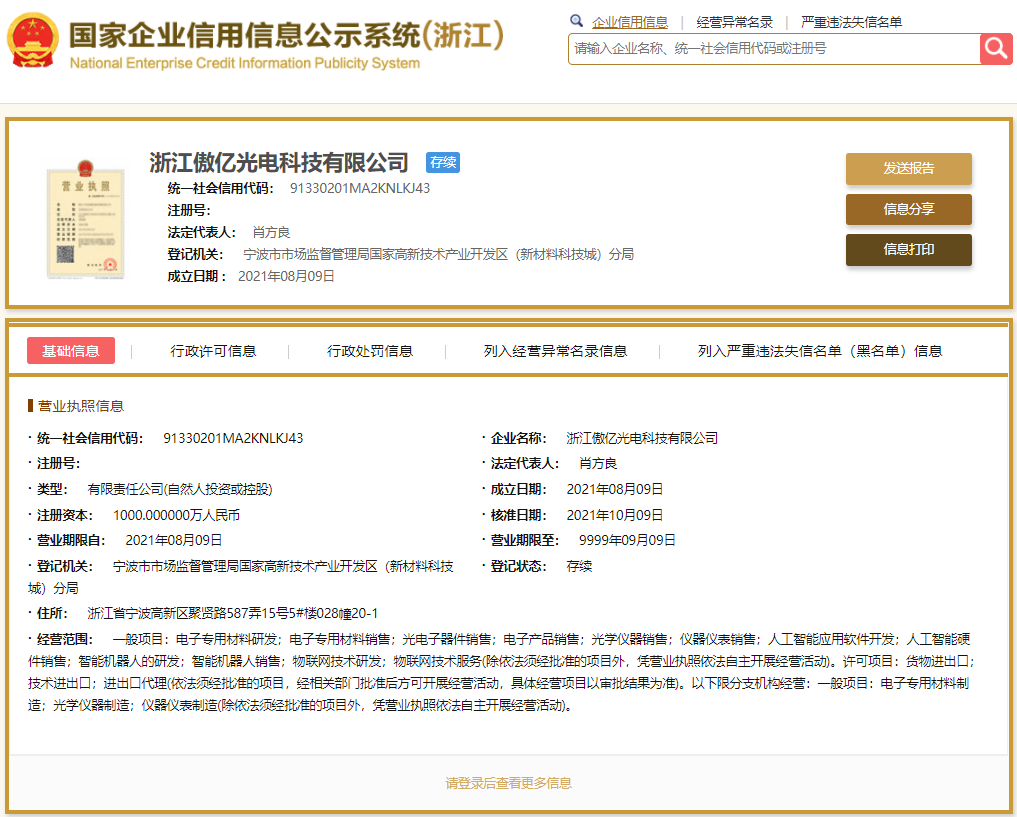Click the small magnifier icon beside 企业信用信息
Image resolution: width=1017 pixels, height=817 pixels.
[x=576, y=21]
